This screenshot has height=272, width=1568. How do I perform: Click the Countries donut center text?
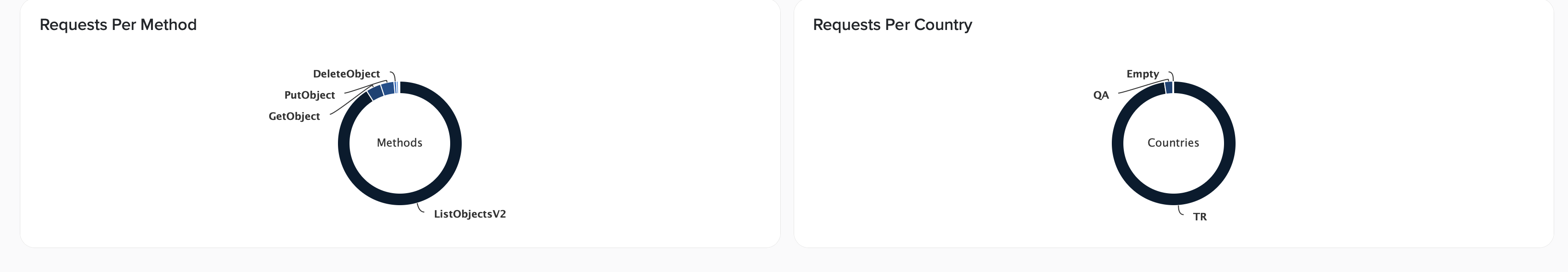coord(1173,143)
